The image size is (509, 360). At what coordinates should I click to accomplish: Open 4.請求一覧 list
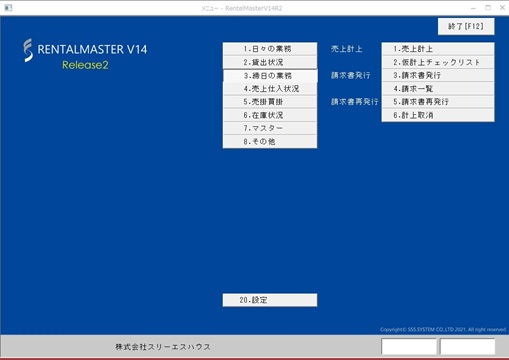point(438,89)
